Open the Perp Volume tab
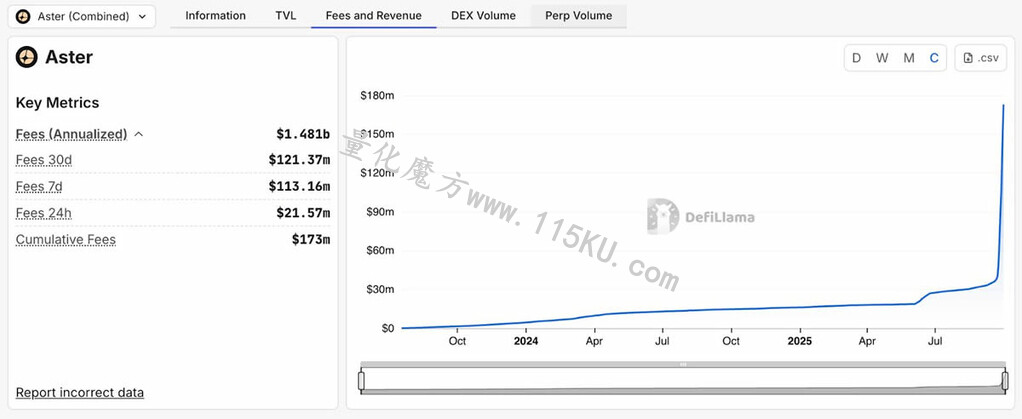1022x419 pixels. coord(579,16)
